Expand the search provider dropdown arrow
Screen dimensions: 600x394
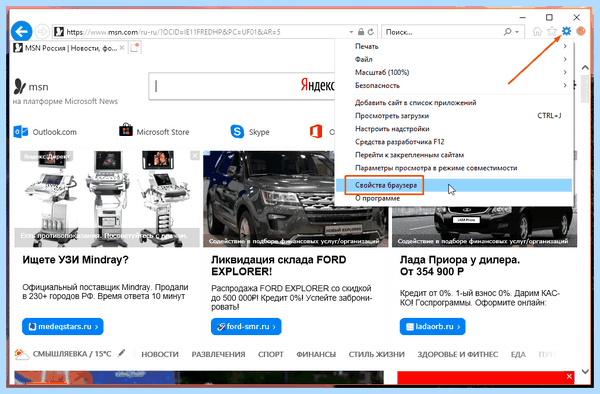pyautogui.click(x=517, y=32)
